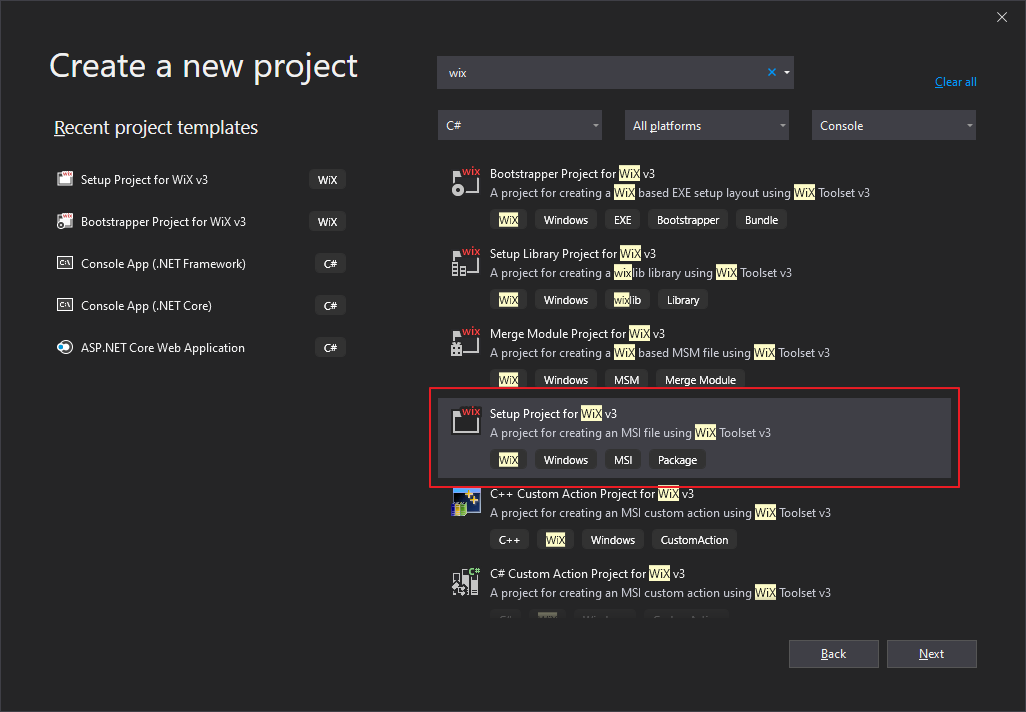Open the language dropdown showing C#
This screenshot has width=1026, height=712.
[520, 125]
